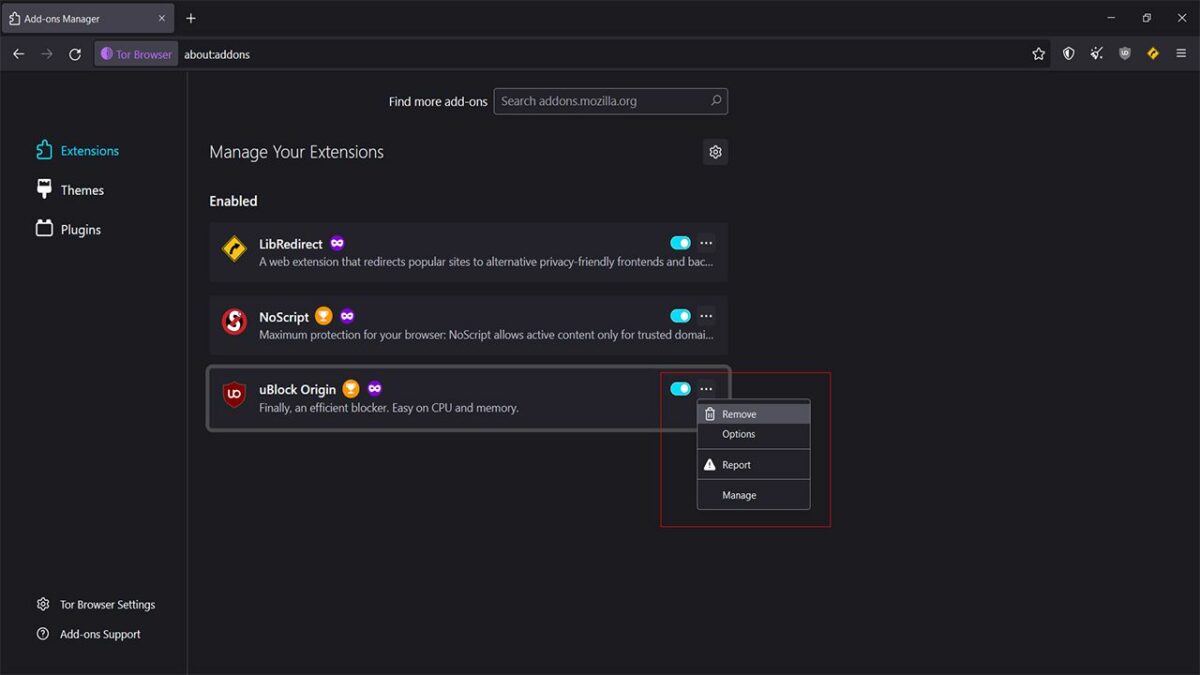
Task: Turn off the NoScript extension toggle
Action: point(681,315)
